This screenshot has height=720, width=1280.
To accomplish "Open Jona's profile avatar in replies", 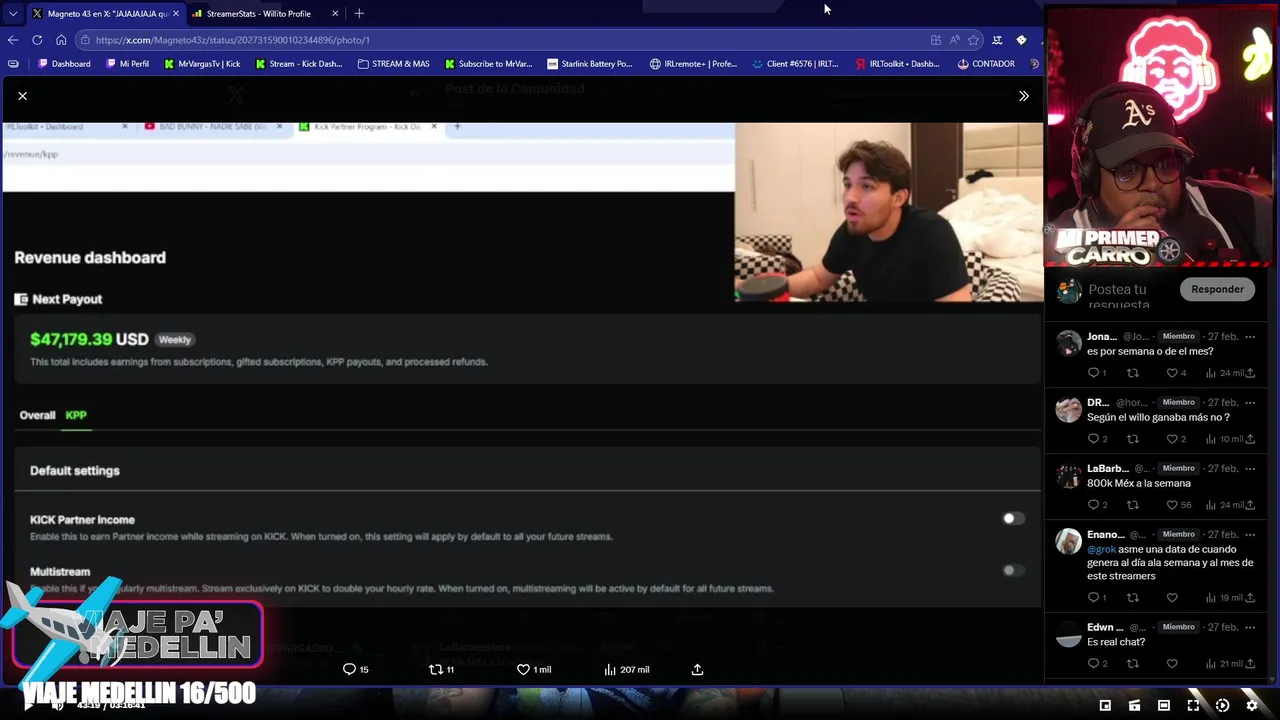I will coord(1068,344).
